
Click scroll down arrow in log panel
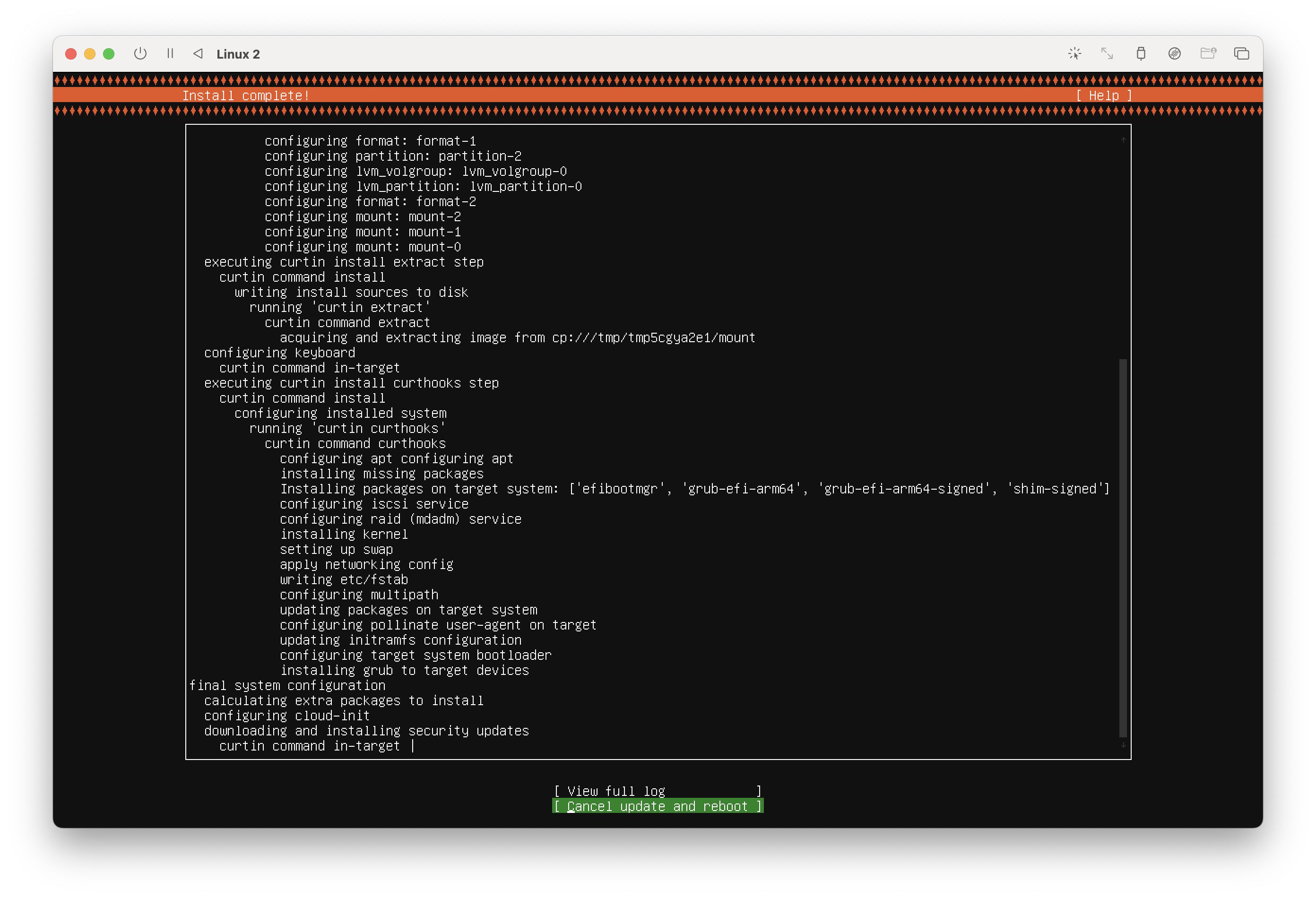click(1123, 745)
